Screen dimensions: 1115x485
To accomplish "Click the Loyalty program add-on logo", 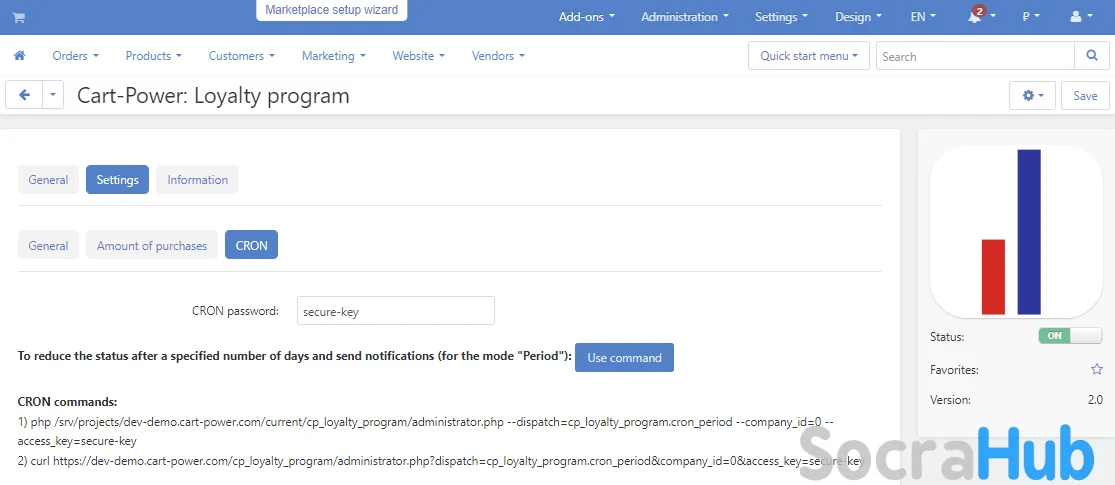I will click(1016, 231).
